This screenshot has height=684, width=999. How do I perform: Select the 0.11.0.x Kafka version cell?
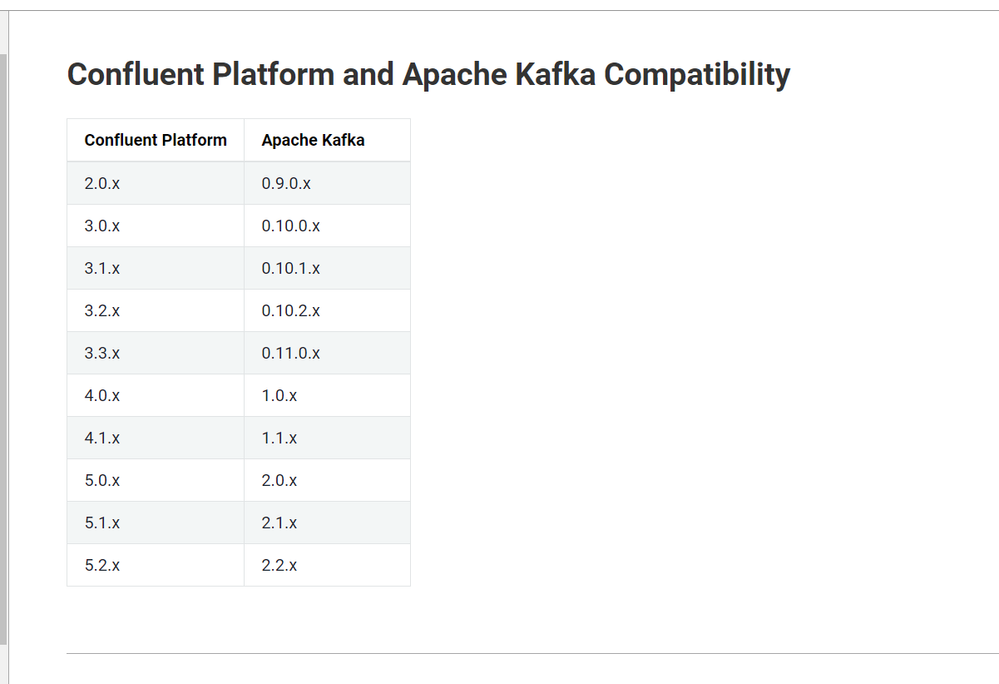(x=291, y=353)
